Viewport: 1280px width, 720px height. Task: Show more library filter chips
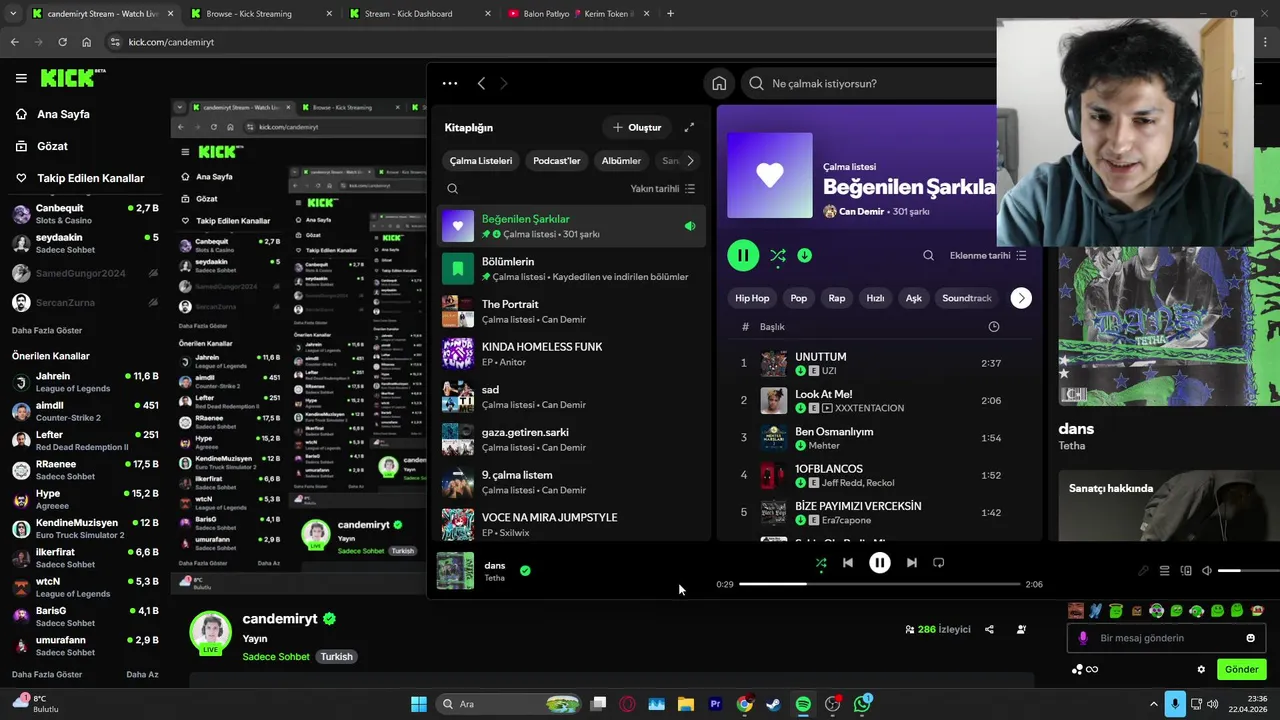689,161
